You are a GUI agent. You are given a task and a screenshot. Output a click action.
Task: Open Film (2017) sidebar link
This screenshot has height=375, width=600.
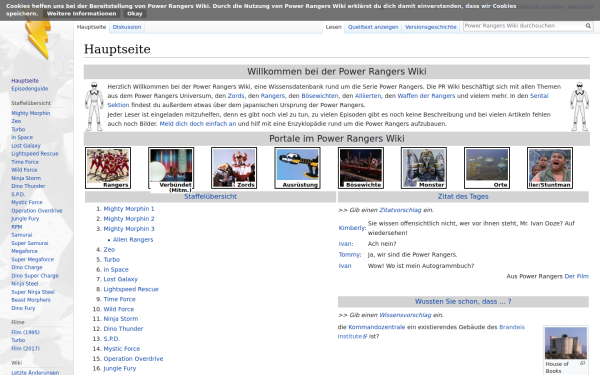(25, 349)
